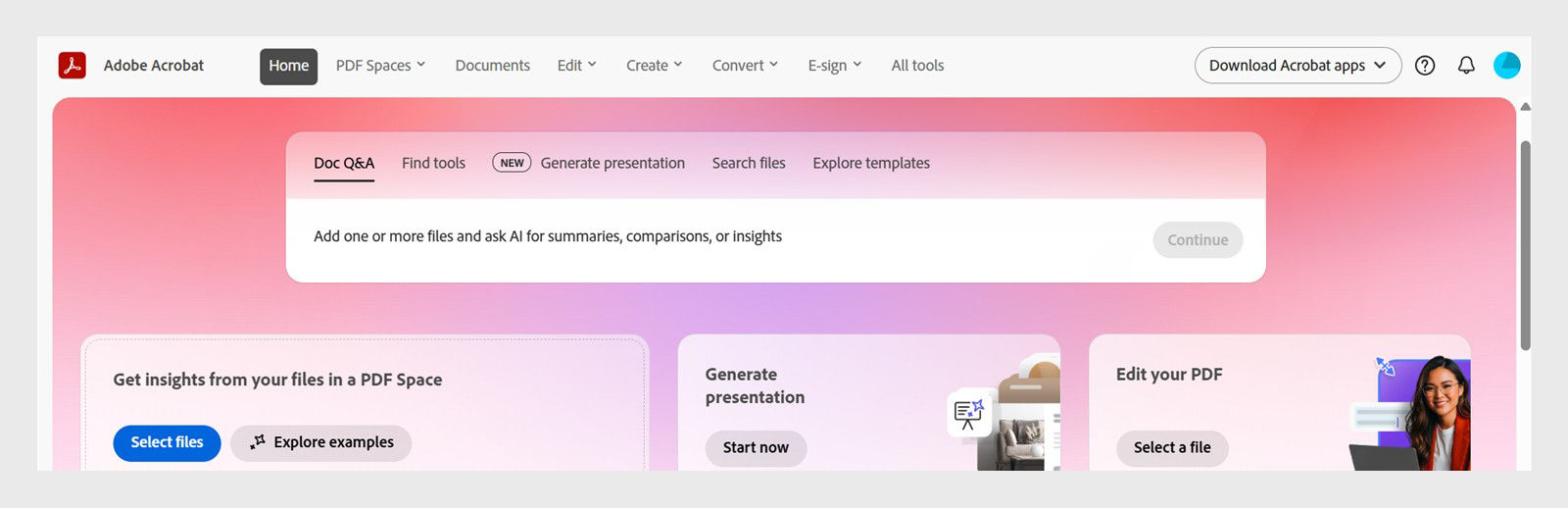Open the Download Acrobat apps dropdown
The width and height of the screenshot is (1568, 508).
1298,66
